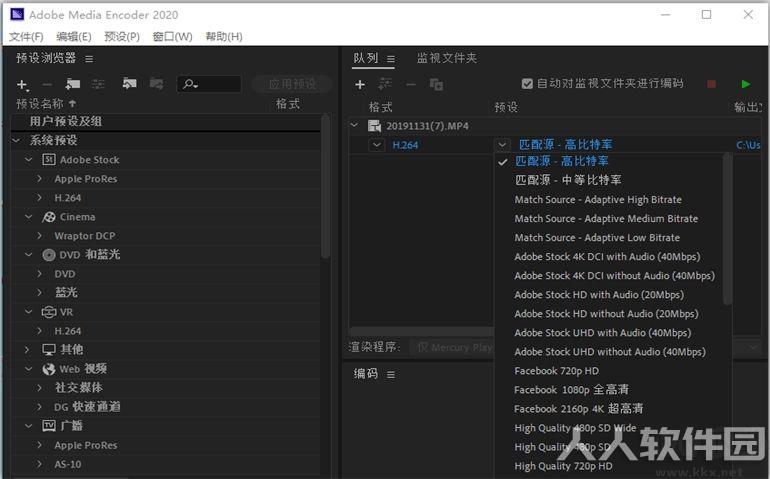770x479 pixels.
Task: Click the export presets icon
Action: tap(156, 84)
